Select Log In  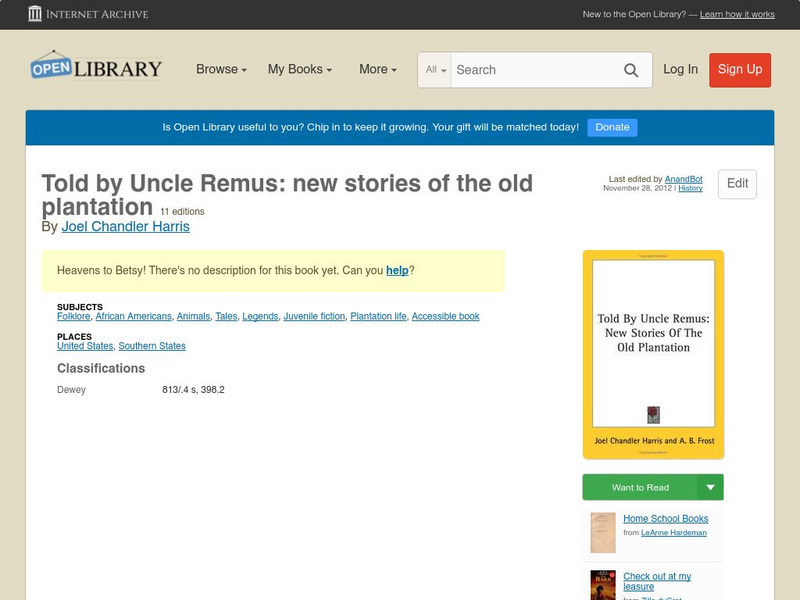pyautogui.click(x=679, y=70)
